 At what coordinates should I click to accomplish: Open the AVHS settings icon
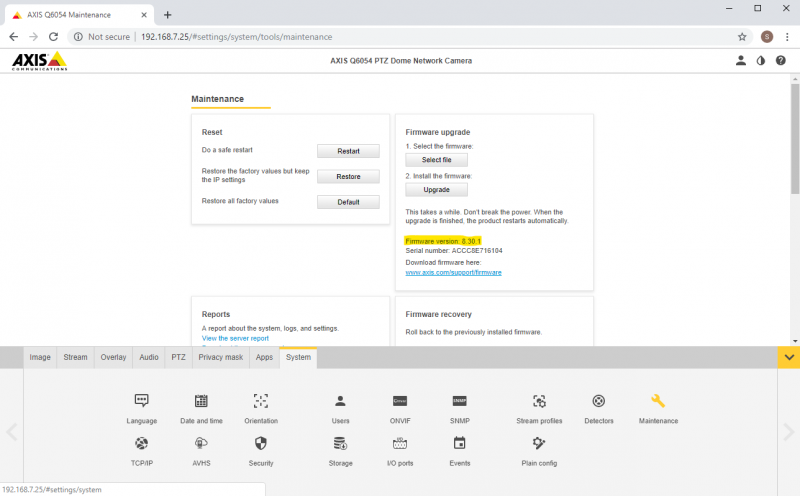tap(201, 443)
